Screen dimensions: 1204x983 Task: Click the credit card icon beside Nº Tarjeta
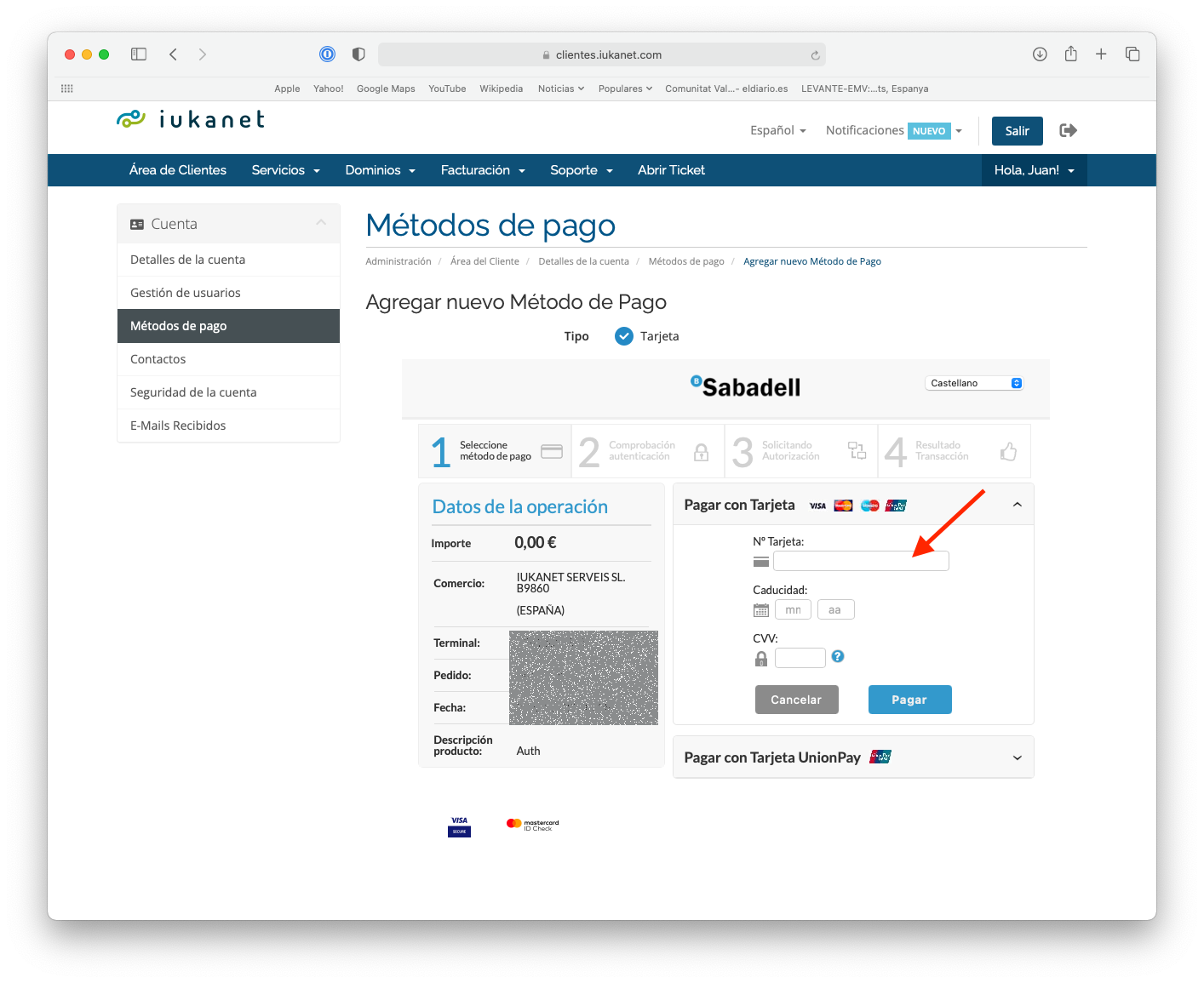[761, 562]
